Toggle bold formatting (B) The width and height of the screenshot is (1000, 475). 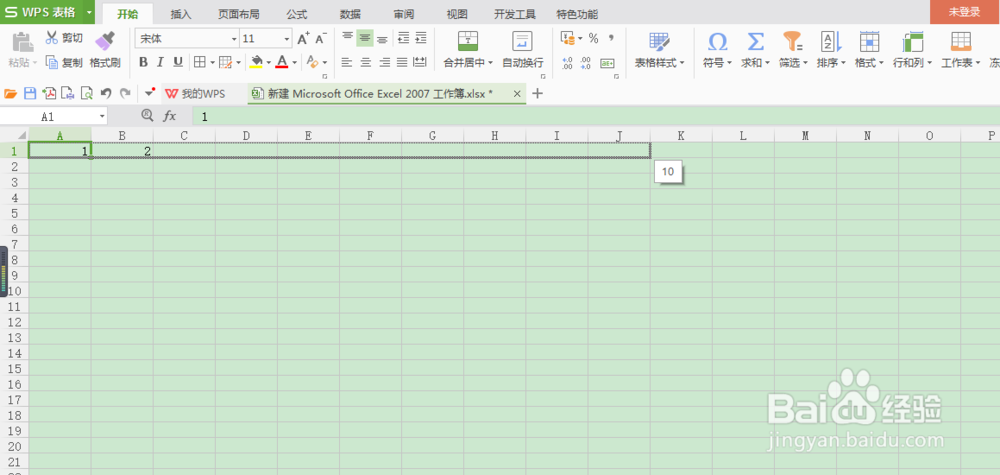(x=143, y=62)
